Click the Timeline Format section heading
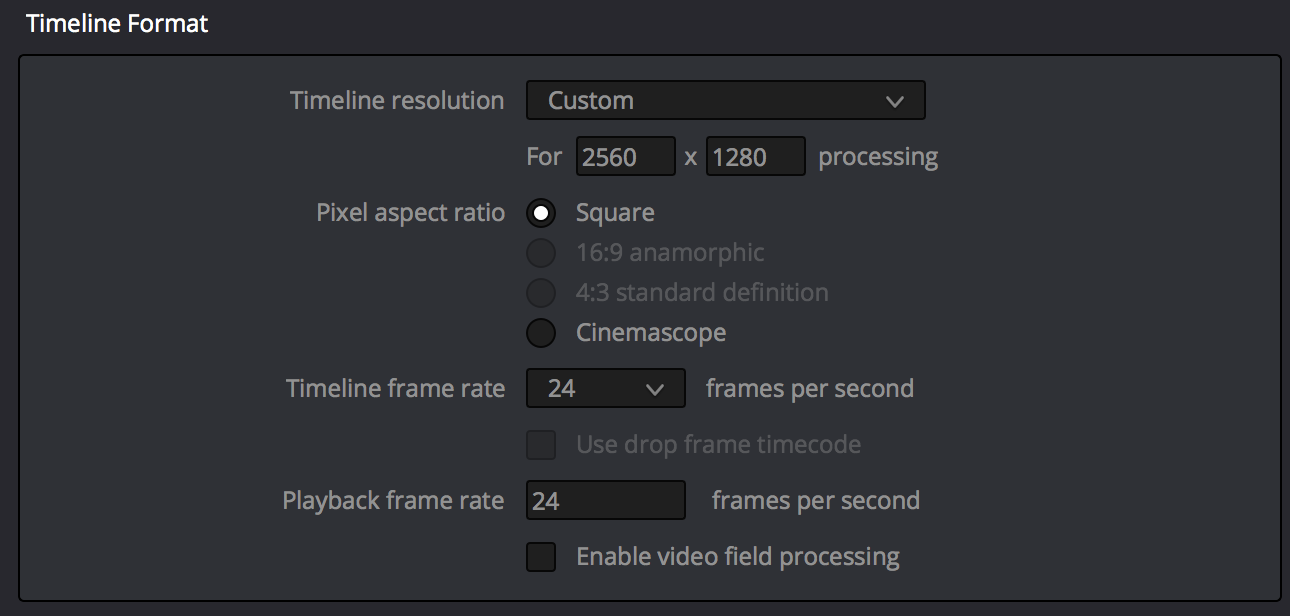This screenshot has width=1290, height=616. click(x=117, y=24)
